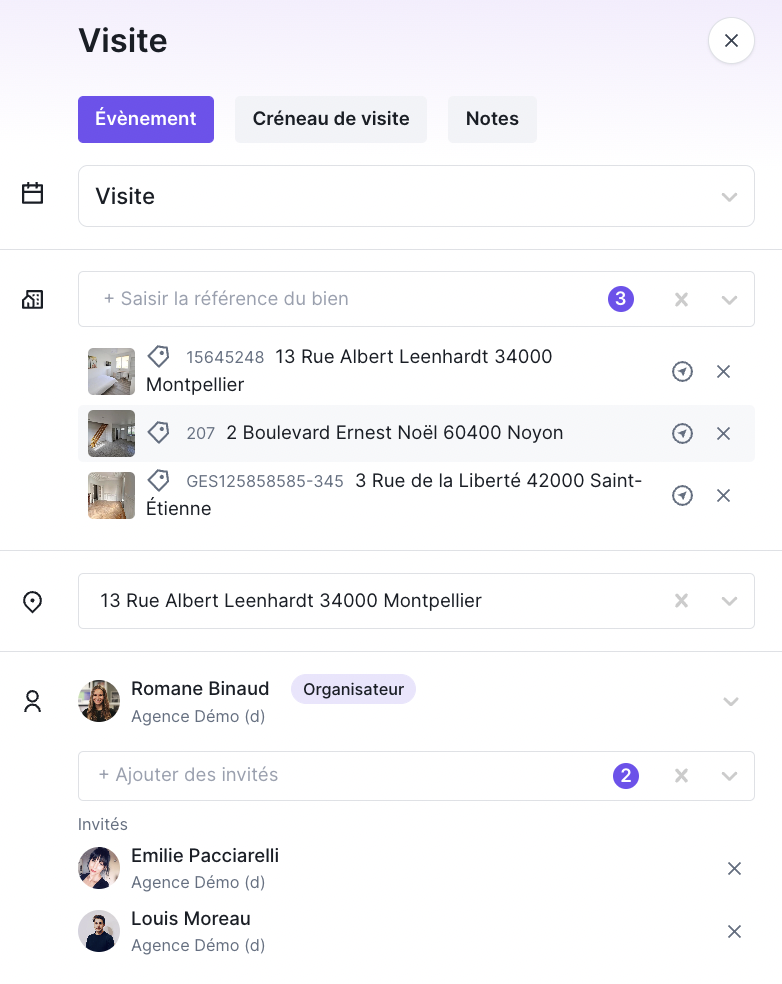Click tag icon for property 15645248

point(159,356)
